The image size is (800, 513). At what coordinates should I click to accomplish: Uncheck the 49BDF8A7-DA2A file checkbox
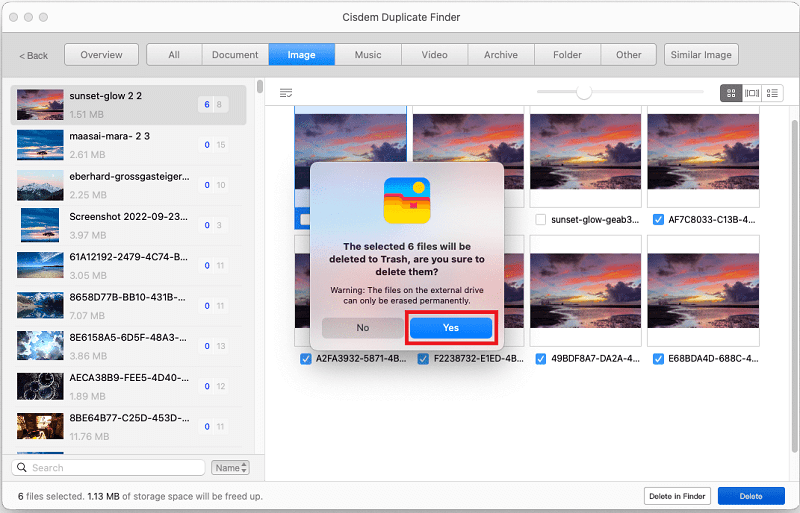541,359
